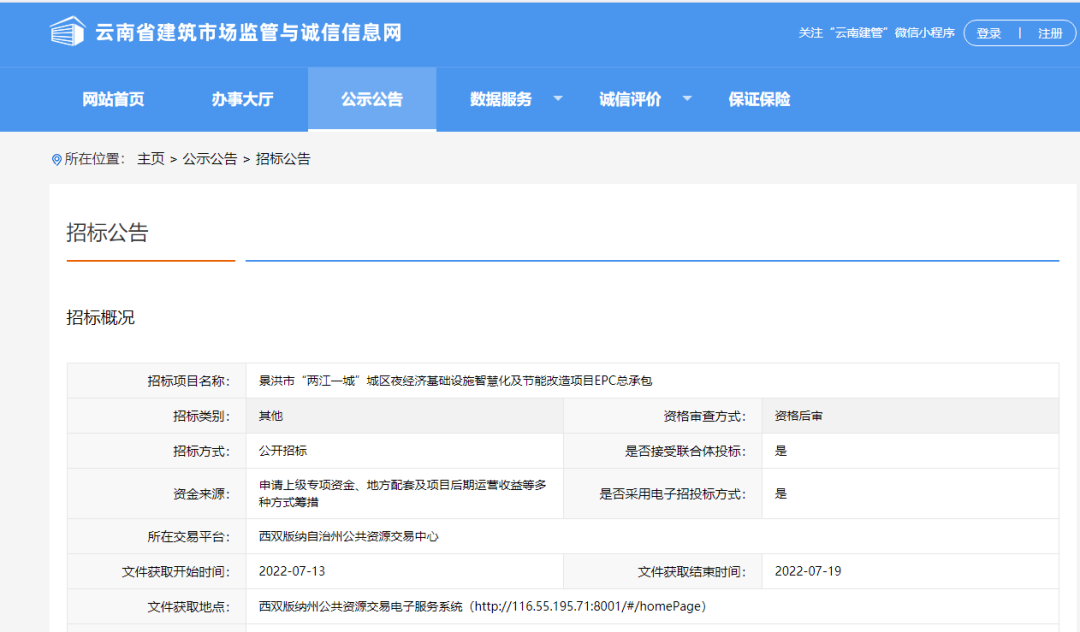
Task: Follow the 主页 breadcrumb link
Action: 151,159
